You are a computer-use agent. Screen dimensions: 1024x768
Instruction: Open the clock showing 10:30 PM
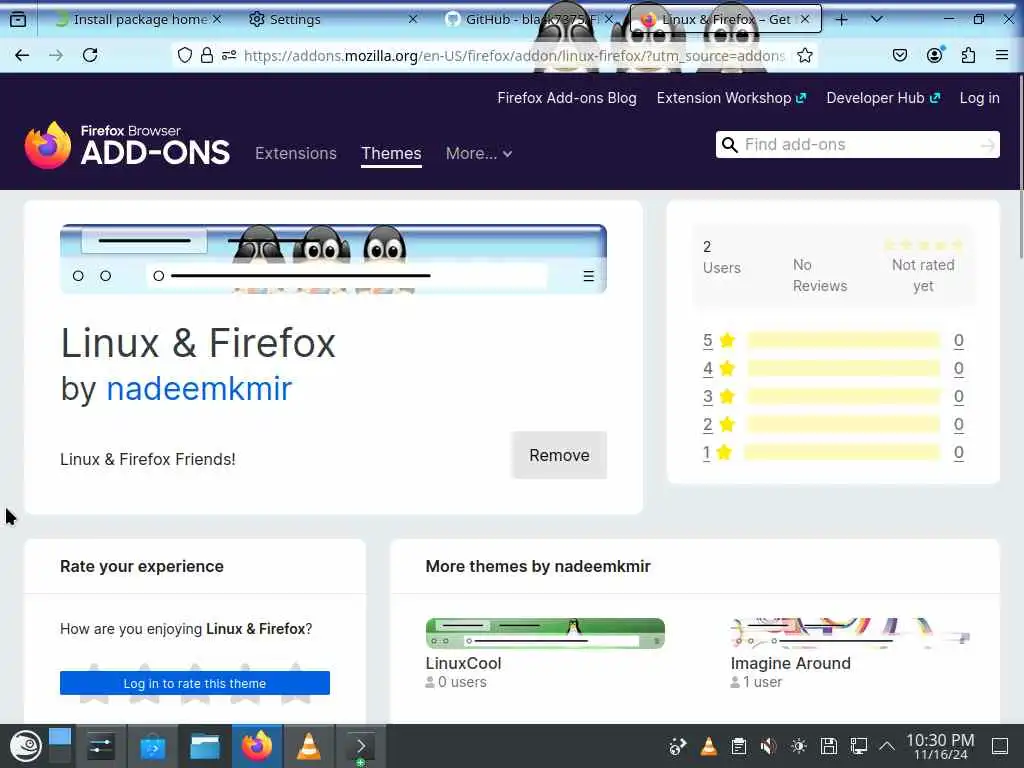point(940,746)
